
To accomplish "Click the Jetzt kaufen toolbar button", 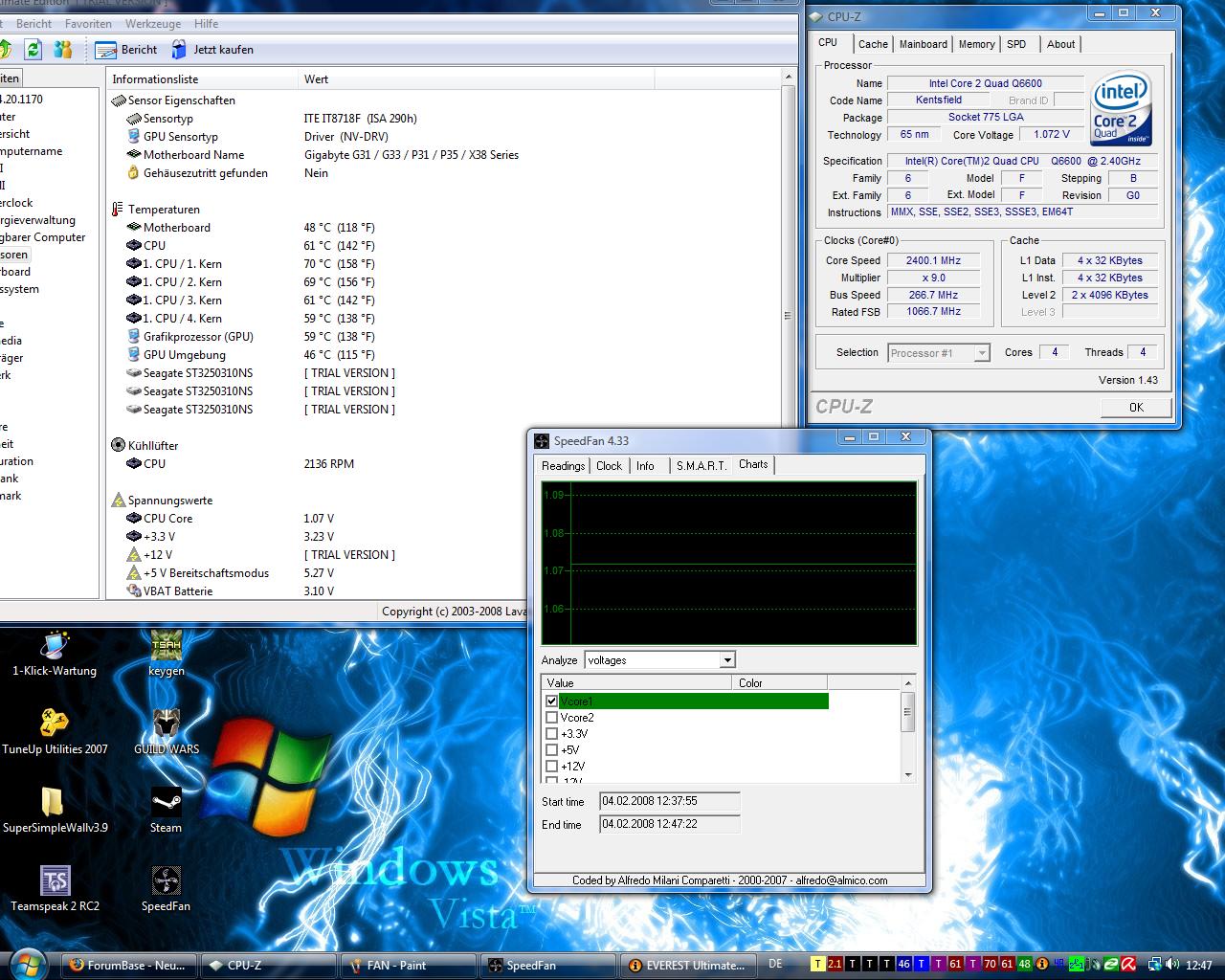I will click(212, 49).
